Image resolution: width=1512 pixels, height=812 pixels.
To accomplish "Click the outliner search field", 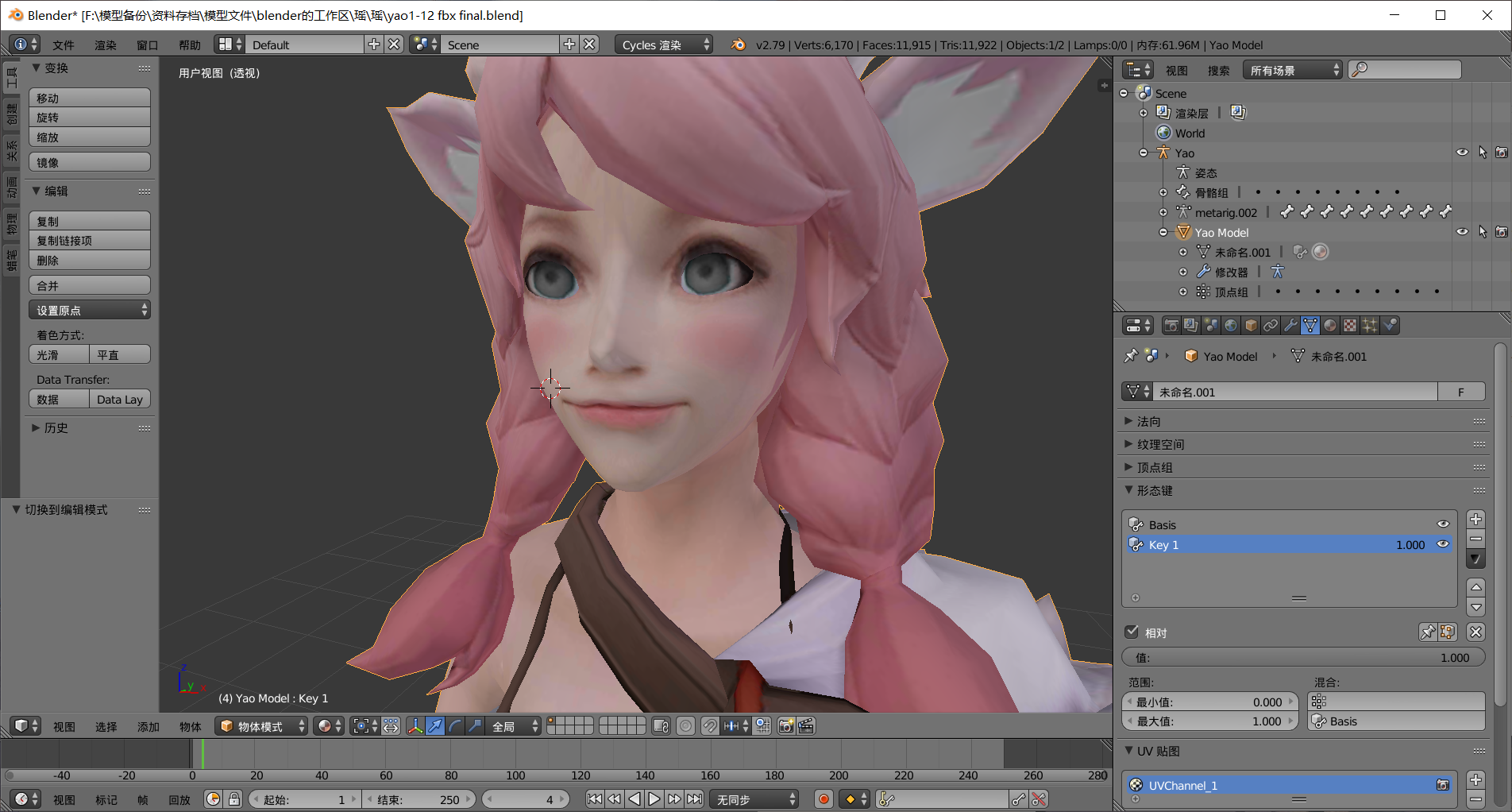I will pyautogui.click(x=1405, y=70).
